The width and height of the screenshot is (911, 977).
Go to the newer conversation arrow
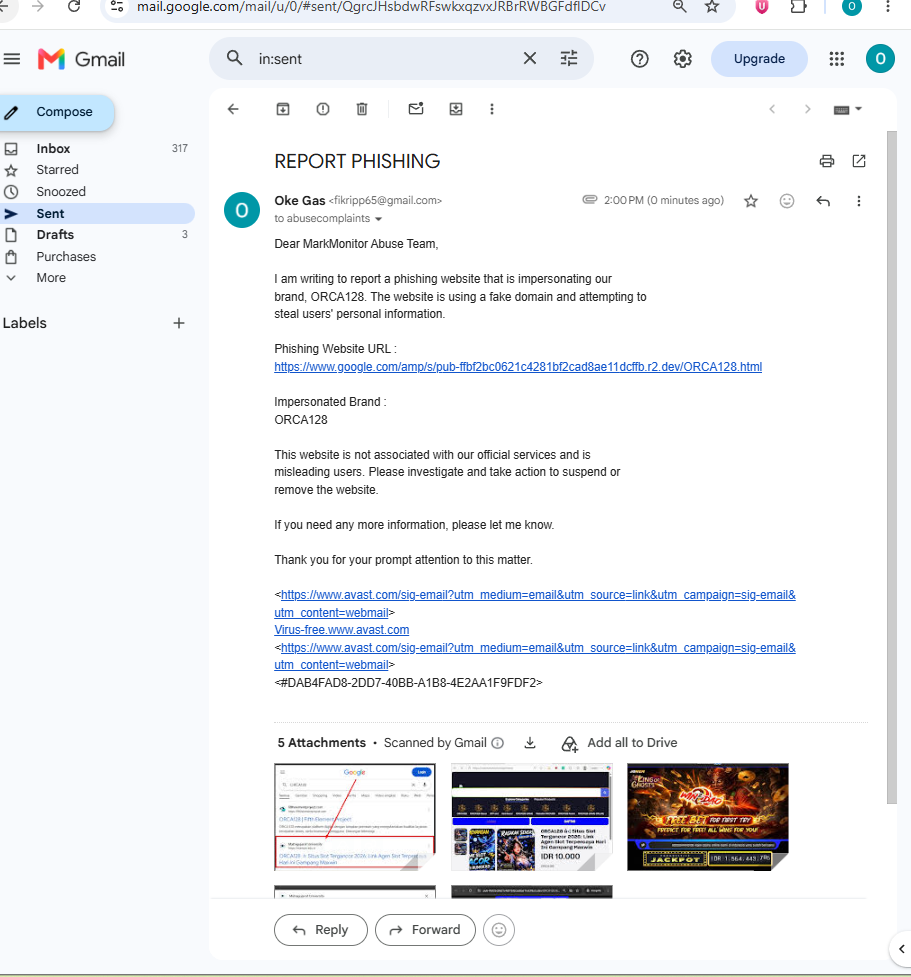point(772,109)
